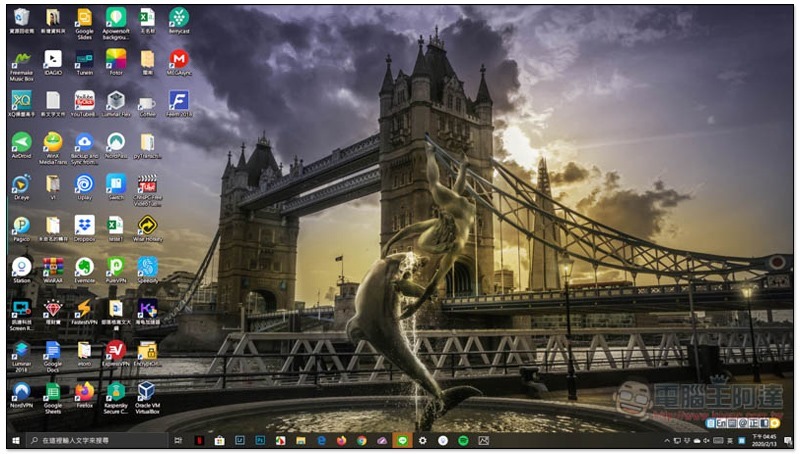Launch the FastestVPN desktop shortcut
Viewport: 800px width, 454px height.
[84, 312]
